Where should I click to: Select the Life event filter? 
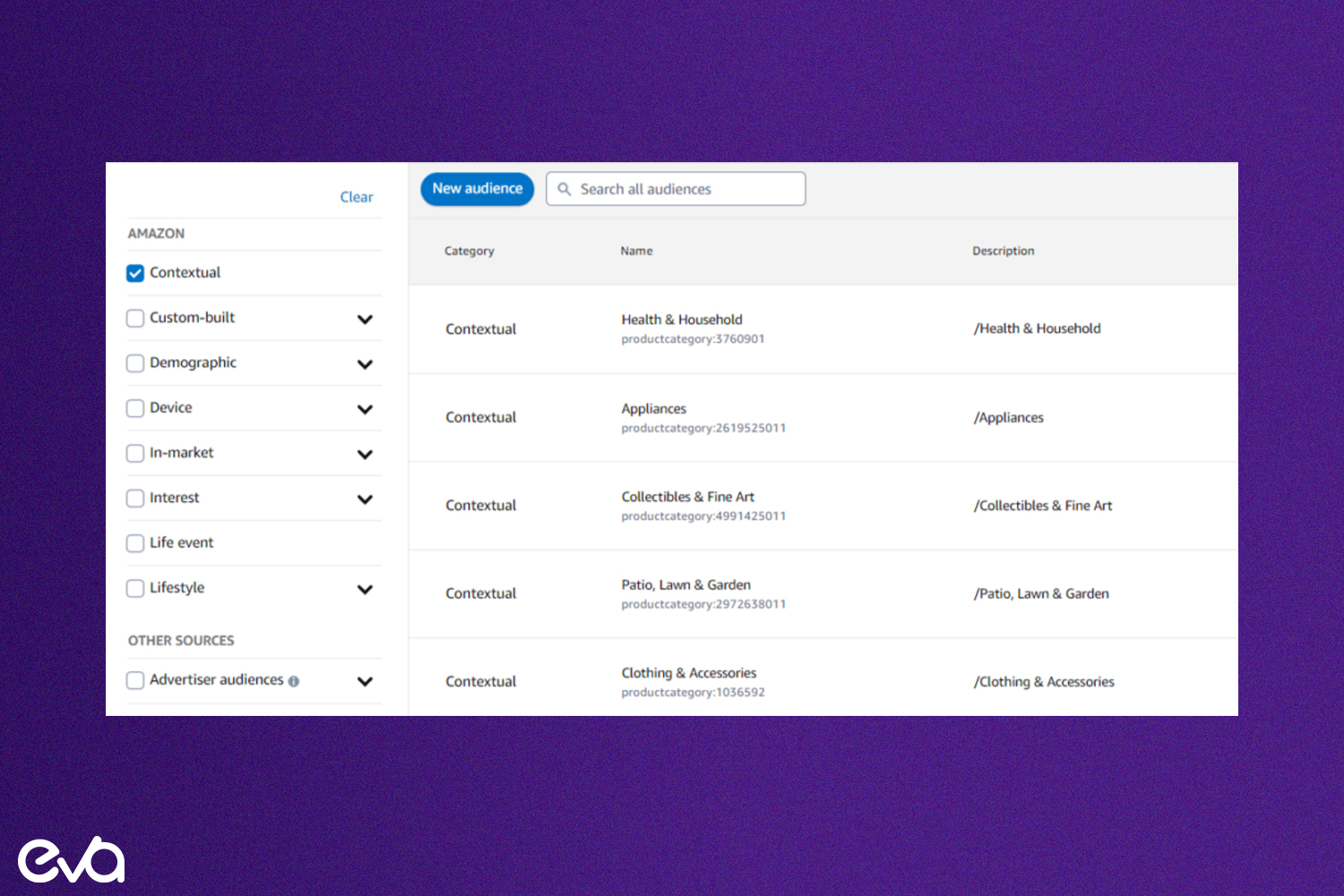click(x=134, y=543)
